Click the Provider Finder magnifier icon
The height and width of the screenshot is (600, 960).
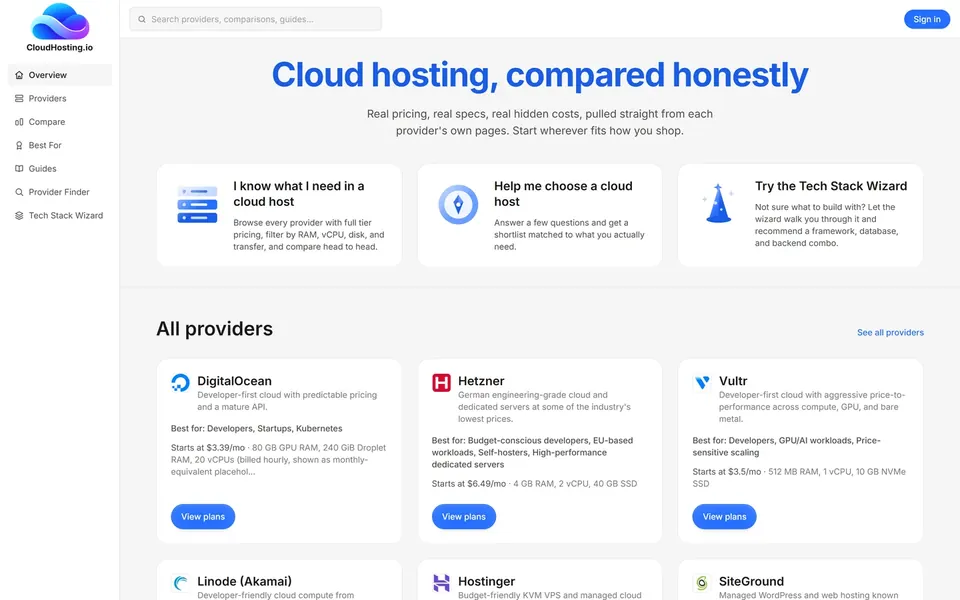pyautogui.click(x=19, y=192)
